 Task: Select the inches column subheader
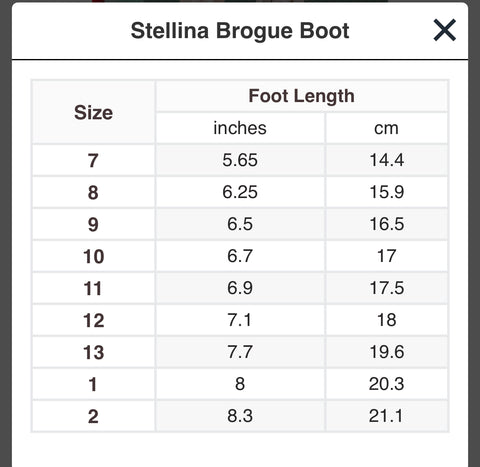click(240, 128)
